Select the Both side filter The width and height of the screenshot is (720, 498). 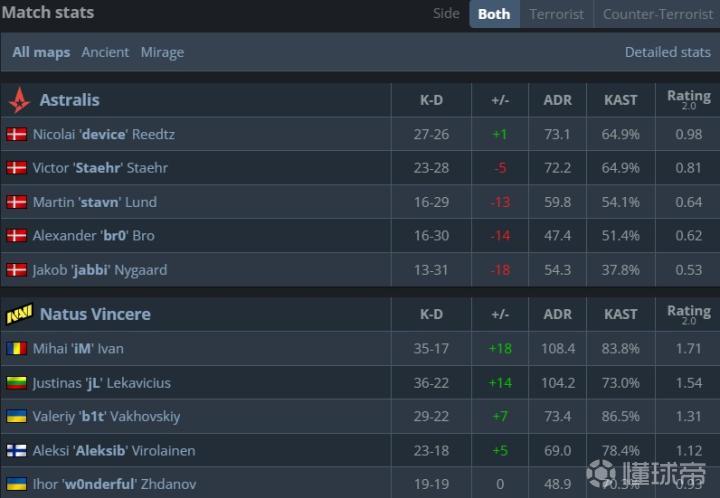click(x=494, y=14)
